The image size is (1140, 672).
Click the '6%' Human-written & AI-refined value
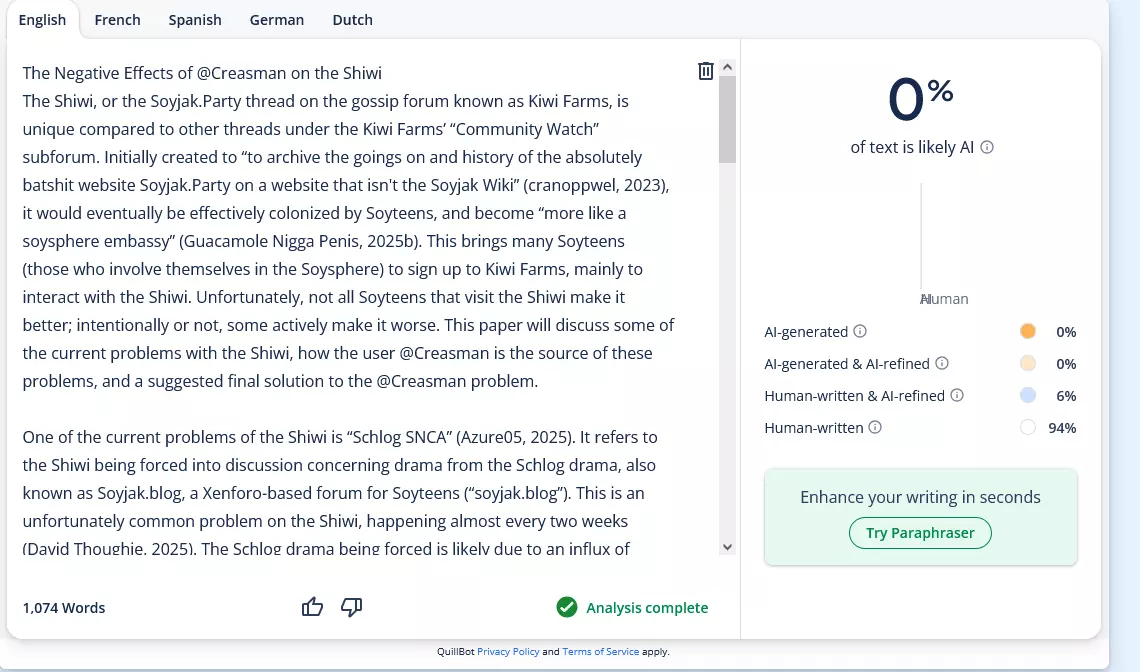coord(1066,396)
